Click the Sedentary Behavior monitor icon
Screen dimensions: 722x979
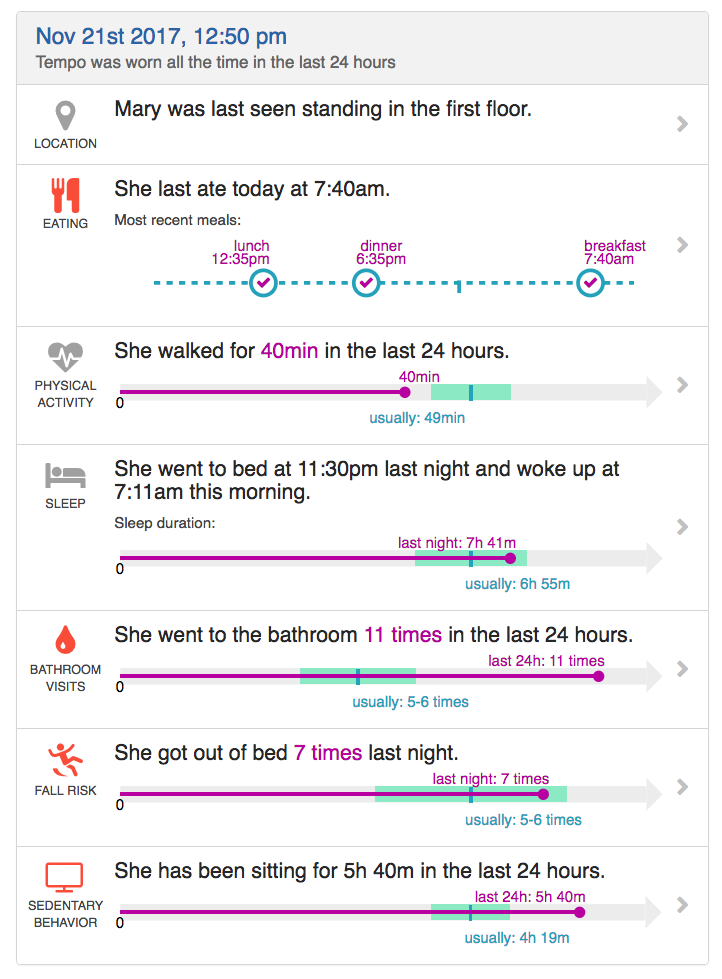pyautogui.click(x=65, y=878)
